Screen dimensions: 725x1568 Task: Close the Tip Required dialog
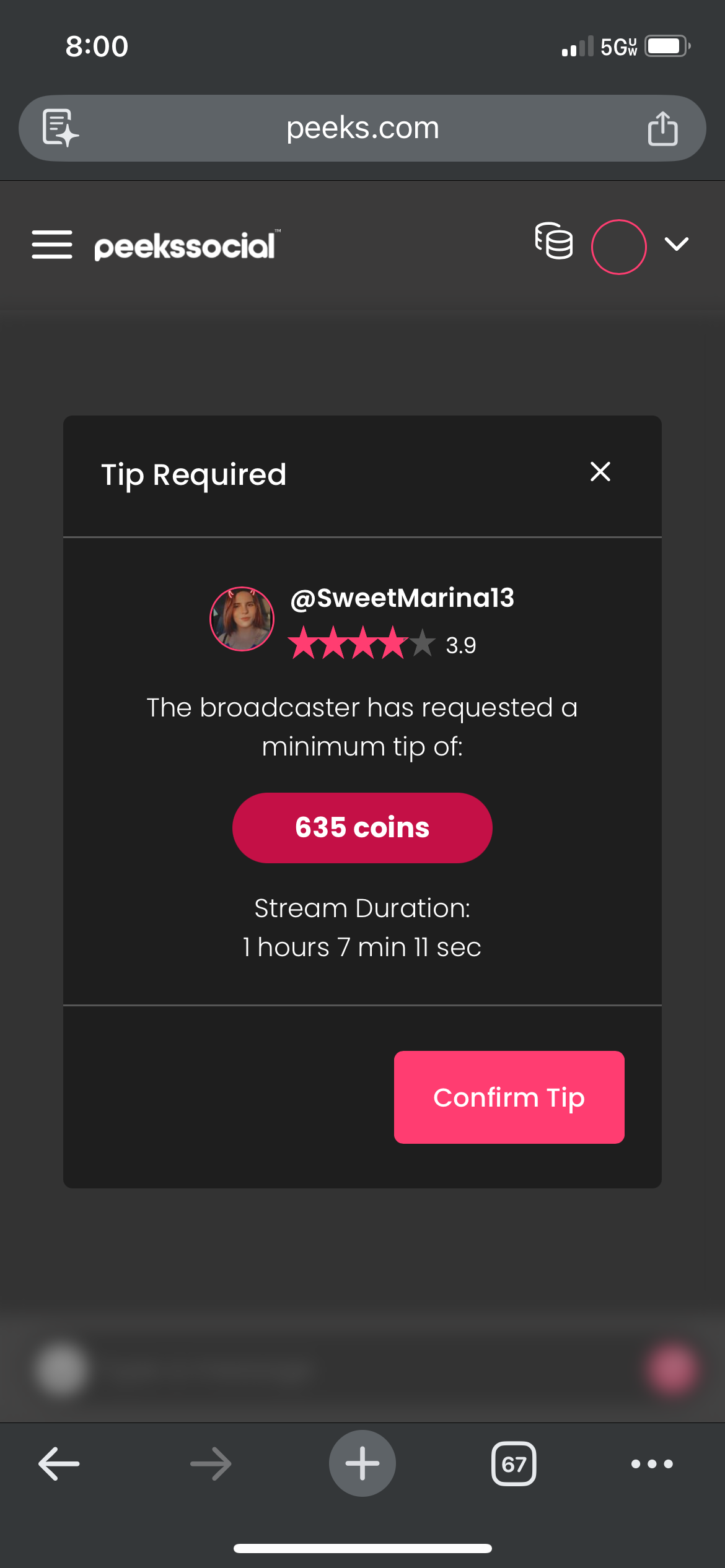click(600, 472)
